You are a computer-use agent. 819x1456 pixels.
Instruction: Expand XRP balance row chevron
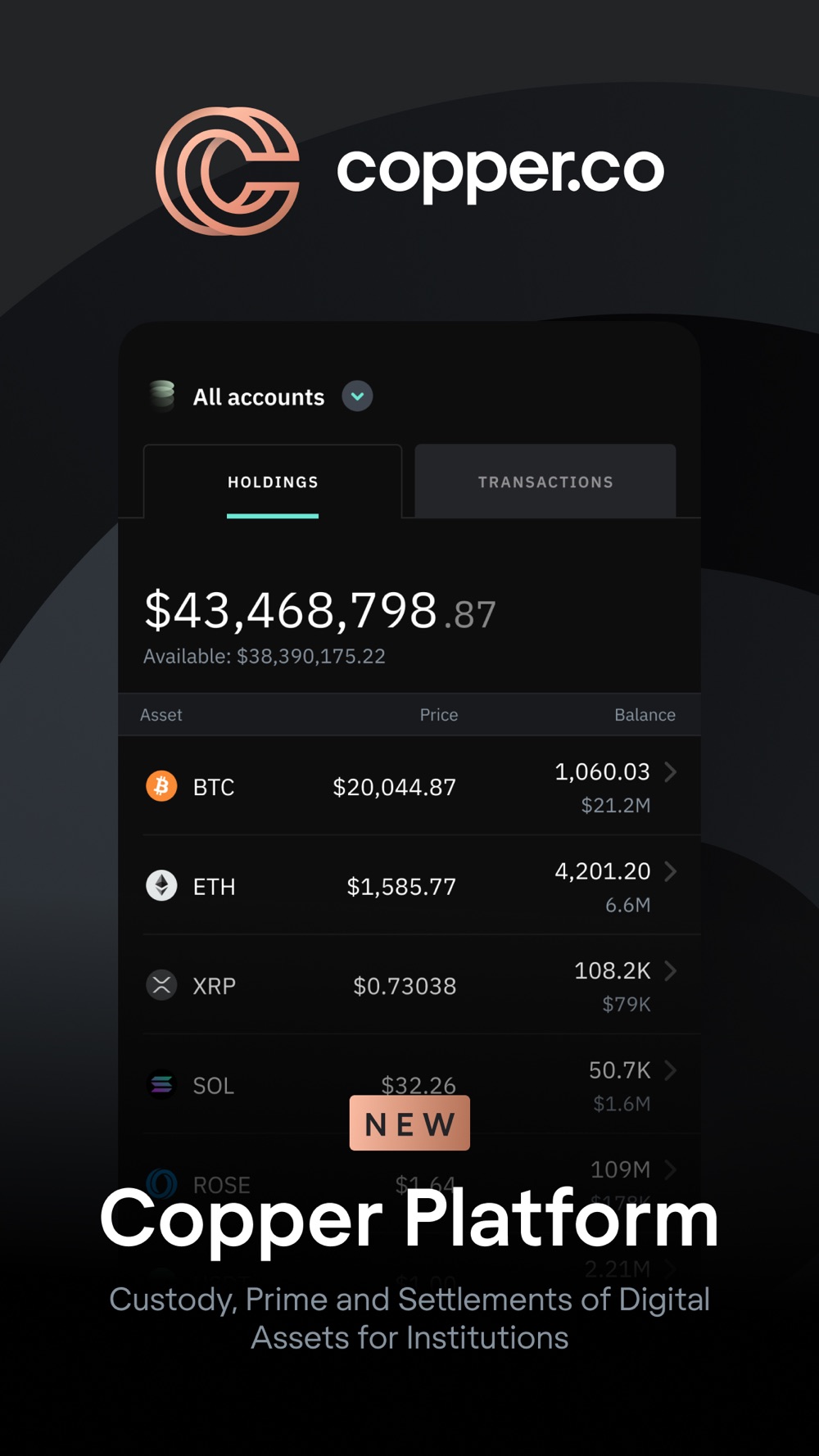point(671,970)
